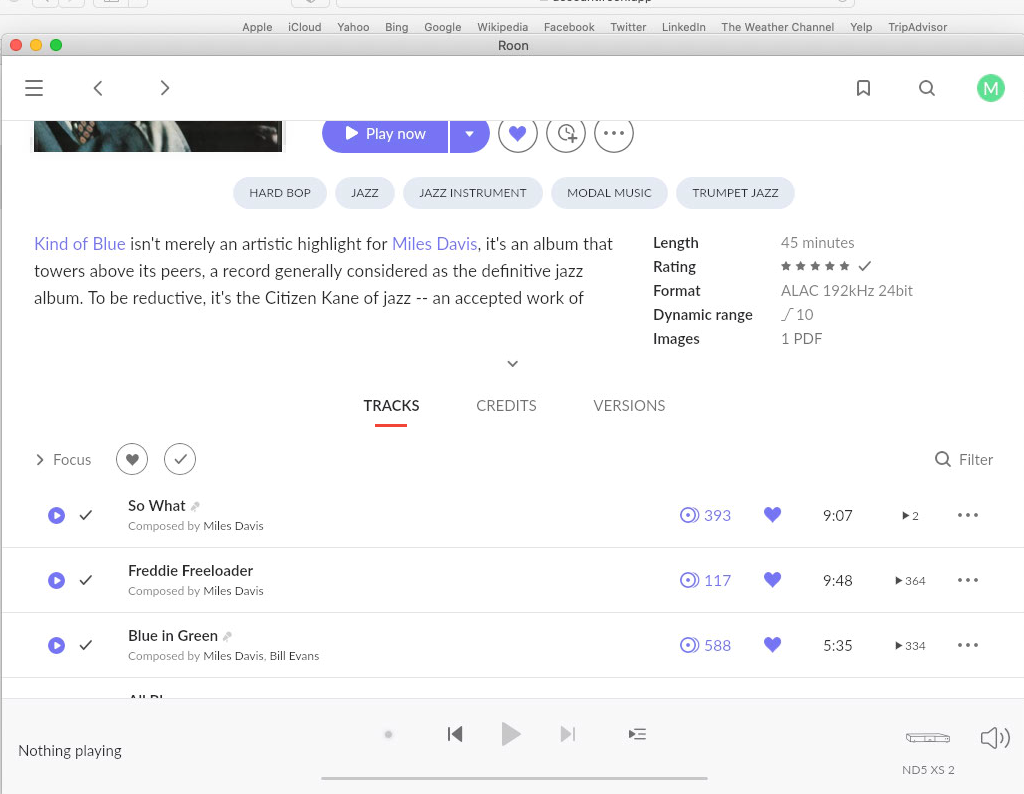This screenshot has height=794, width=1024.
Task: Play the Blue in Green track
Action: tap(57, 645)
